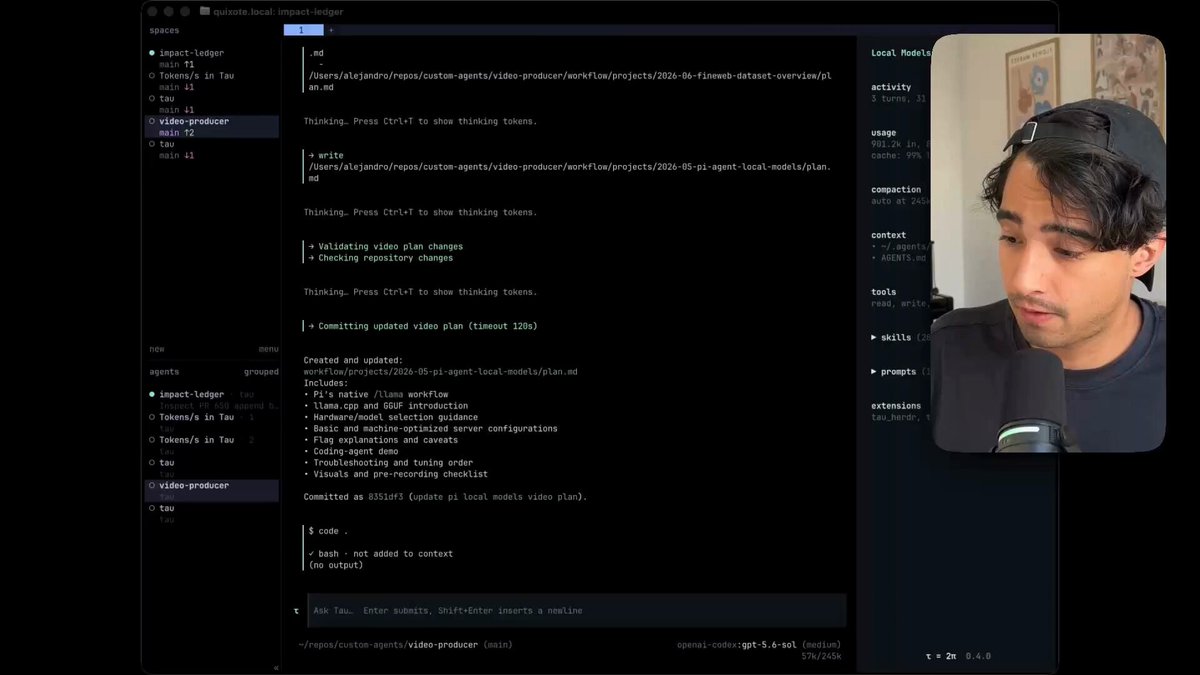The image size is (1200, 675).
Task: Select tab 1 in the tab bar
Action: (303, 30)
